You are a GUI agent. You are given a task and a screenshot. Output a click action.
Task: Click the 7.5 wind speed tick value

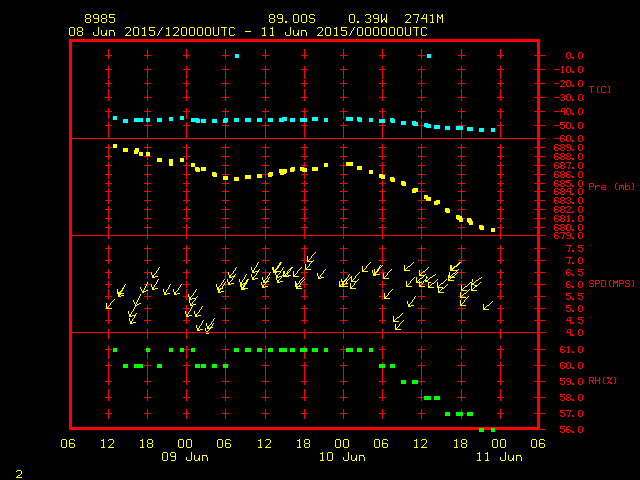[574, 249]
